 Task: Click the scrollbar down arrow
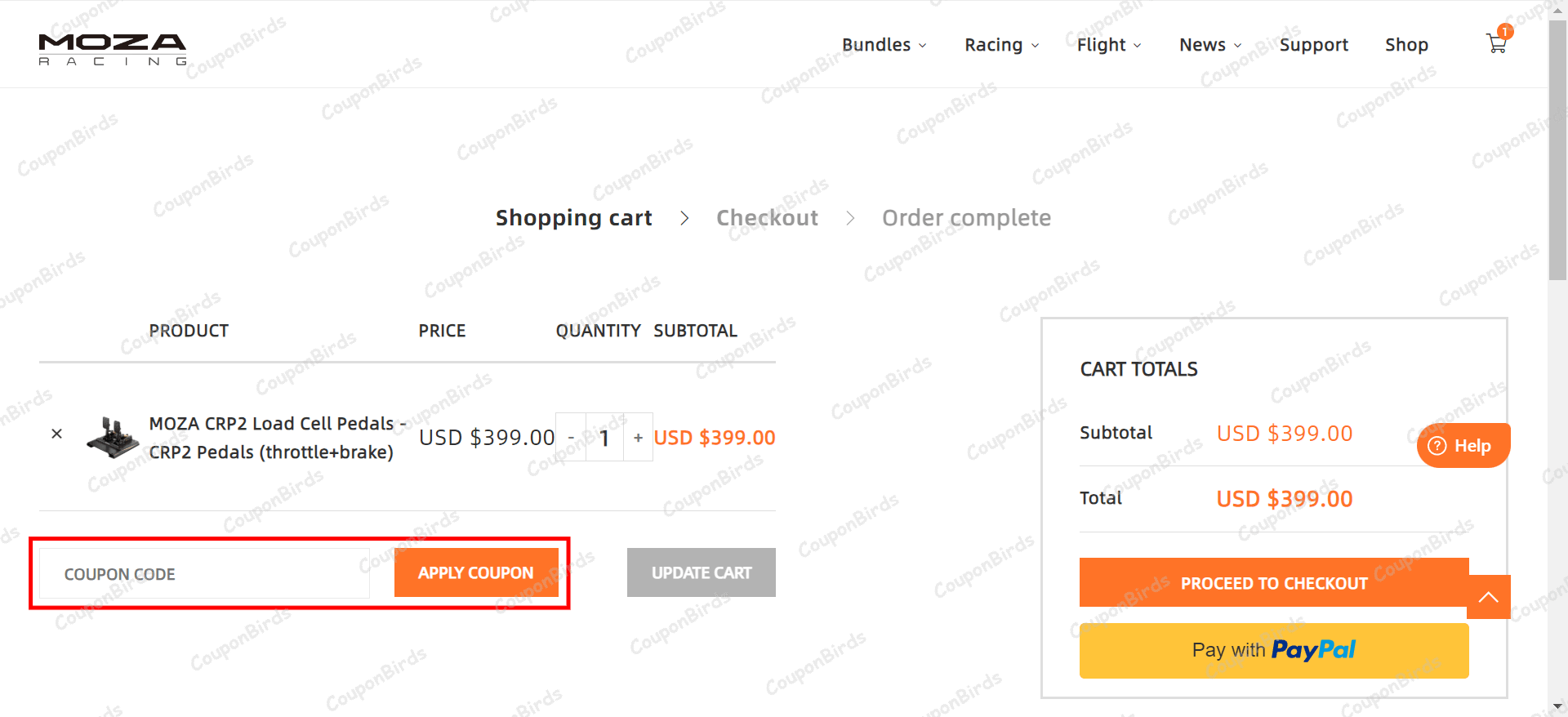point(1558,706)
